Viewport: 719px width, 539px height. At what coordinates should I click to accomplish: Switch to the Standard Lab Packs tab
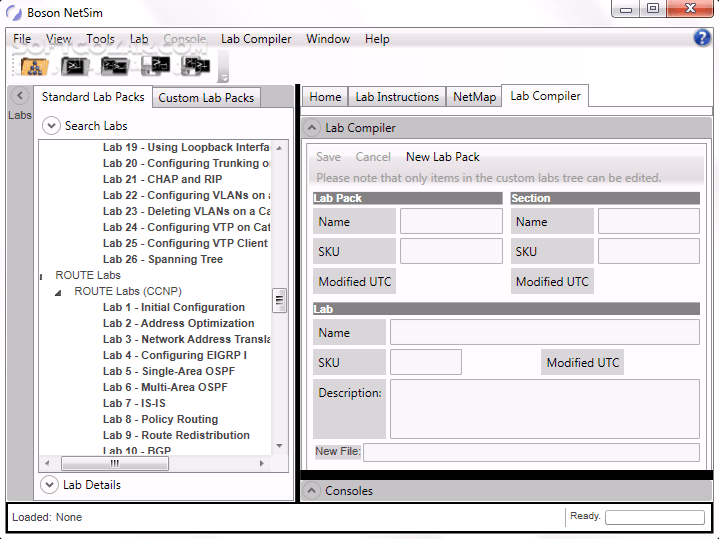point(93,97)
